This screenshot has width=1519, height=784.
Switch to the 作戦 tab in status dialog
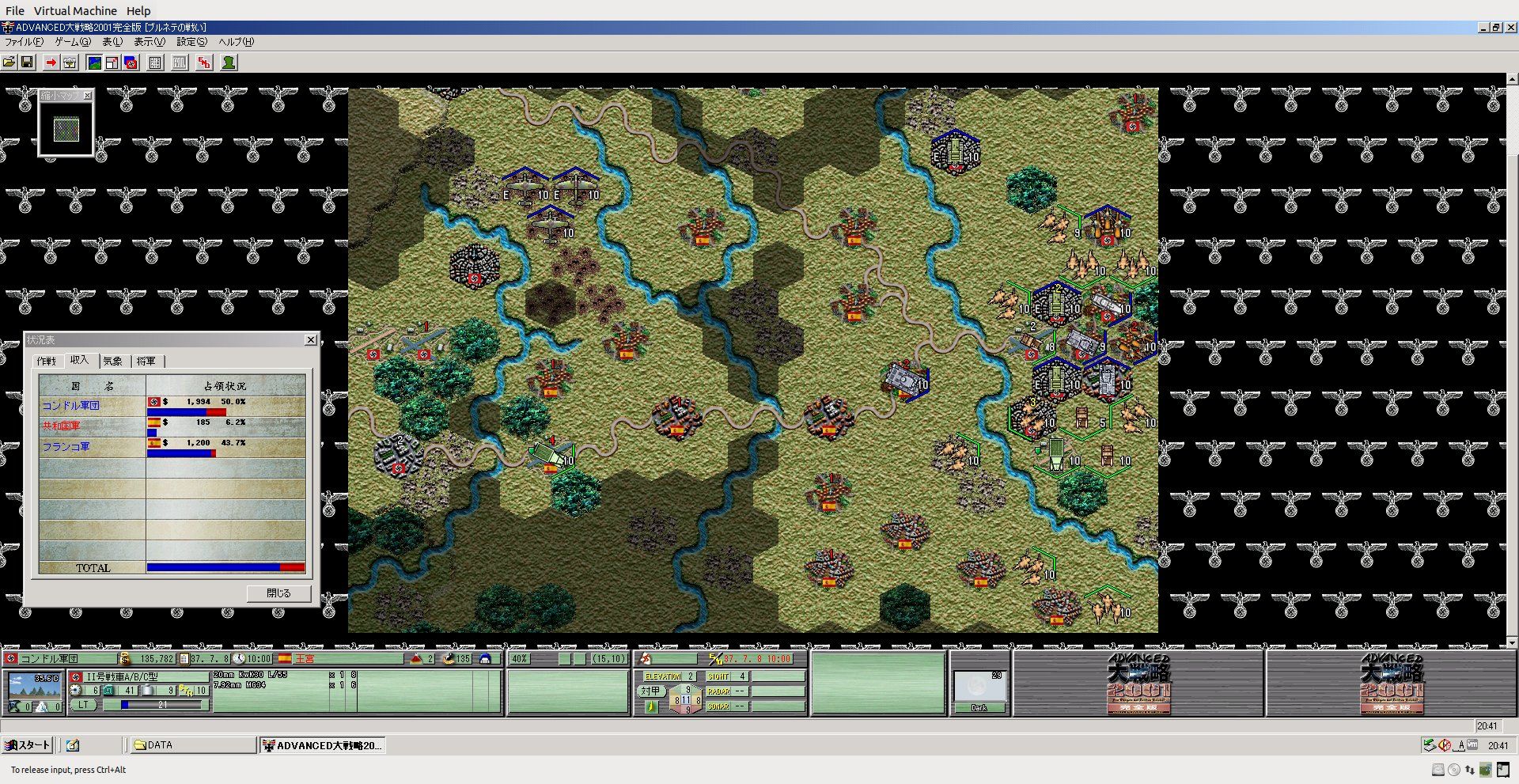(47, 362)
